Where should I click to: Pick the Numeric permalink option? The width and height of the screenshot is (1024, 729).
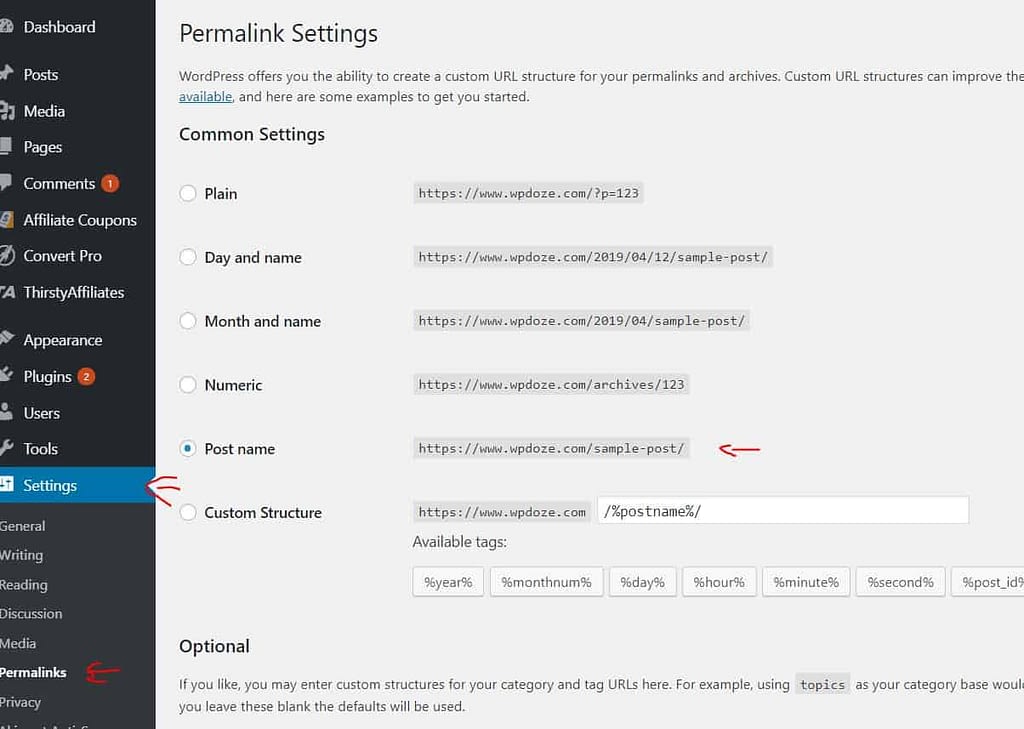tap(187, 385)
